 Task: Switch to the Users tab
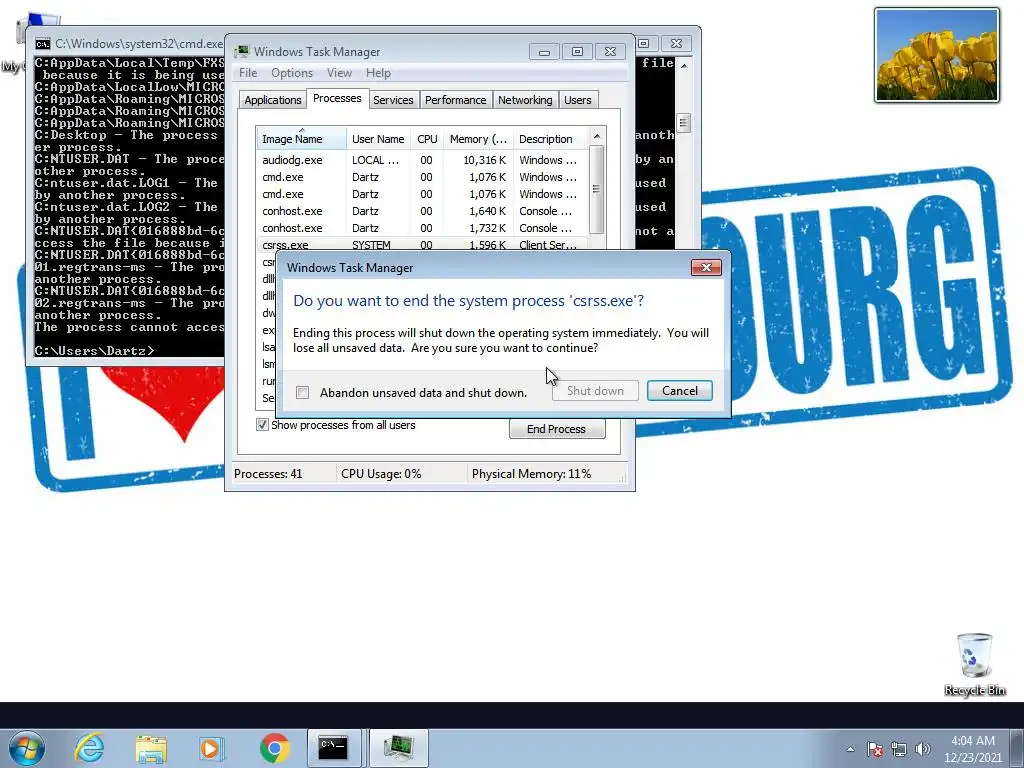coord(577,100)
